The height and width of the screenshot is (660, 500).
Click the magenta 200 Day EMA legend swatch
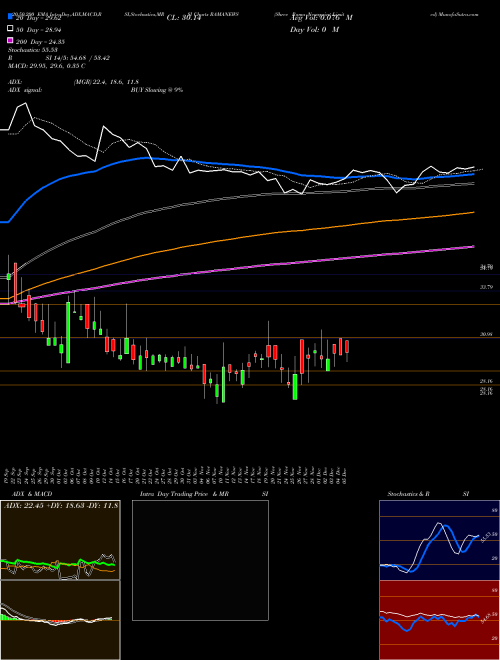(x=10, y=40)
